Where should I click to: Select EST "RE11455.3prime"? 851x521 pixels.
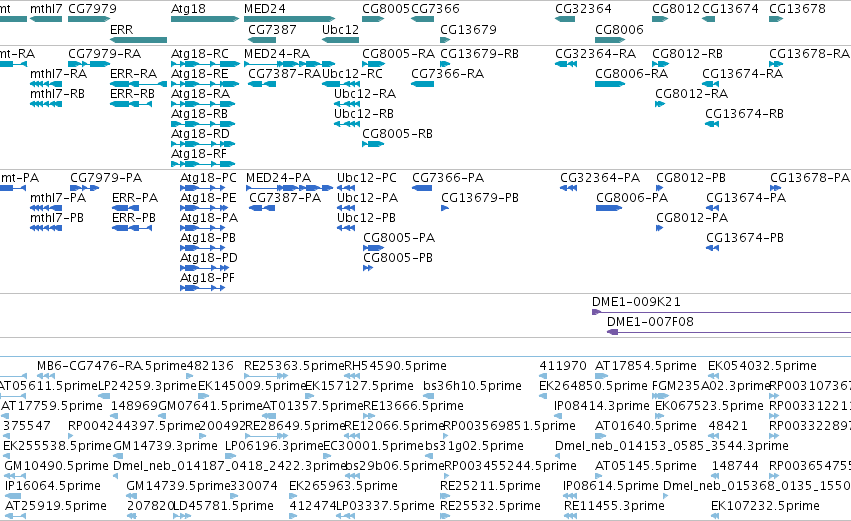tap(614, 506)
